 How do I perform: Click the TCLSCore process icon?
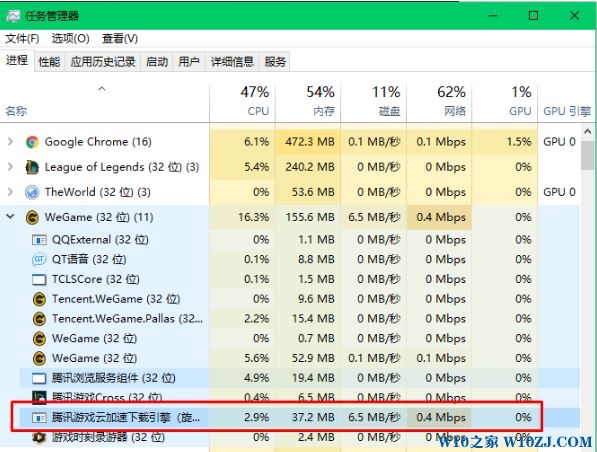point(39,280)
